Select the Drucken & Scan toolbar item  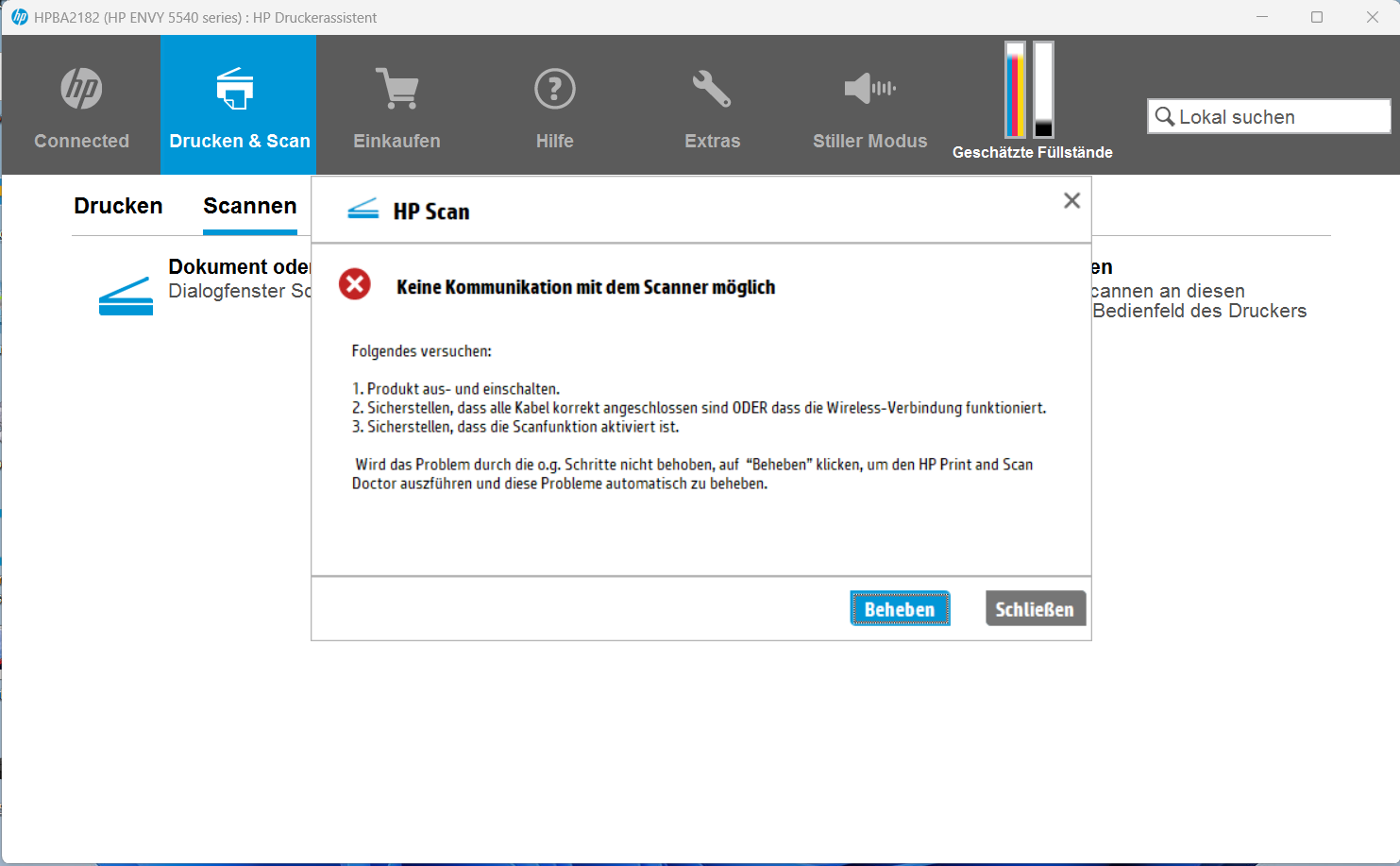(x=238, y=106)
